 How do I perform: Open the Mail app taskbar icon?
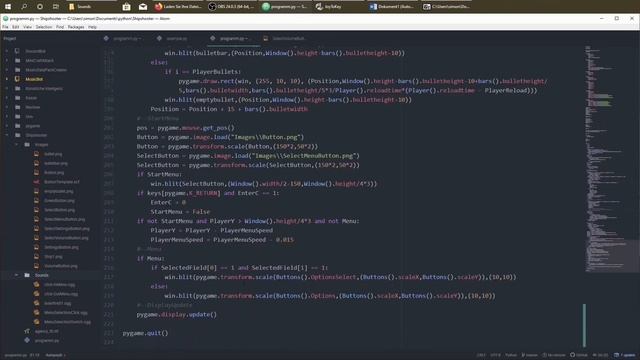tap(143, 7)
